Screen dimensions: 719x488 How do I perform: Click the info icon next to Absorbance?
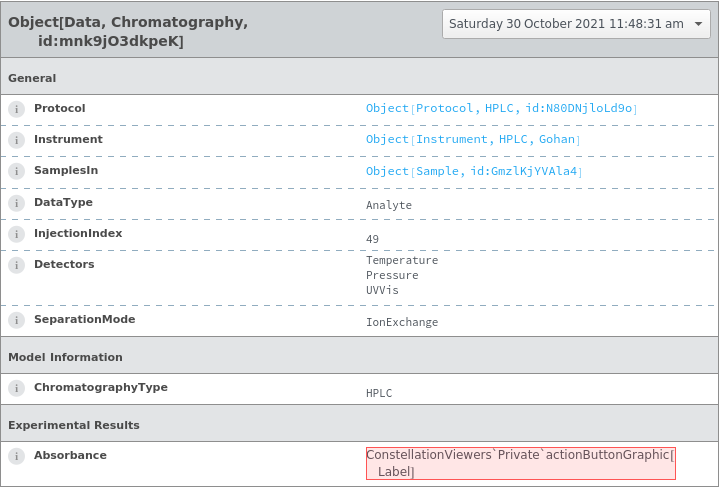click(16, 456)
